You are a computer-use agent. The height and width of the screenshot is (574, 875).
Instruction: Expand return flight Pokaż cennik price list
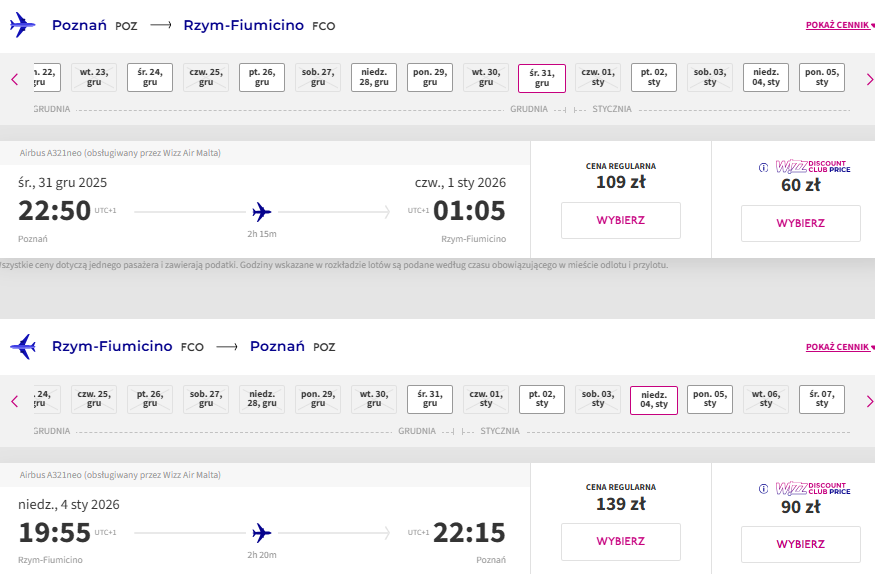840,347
